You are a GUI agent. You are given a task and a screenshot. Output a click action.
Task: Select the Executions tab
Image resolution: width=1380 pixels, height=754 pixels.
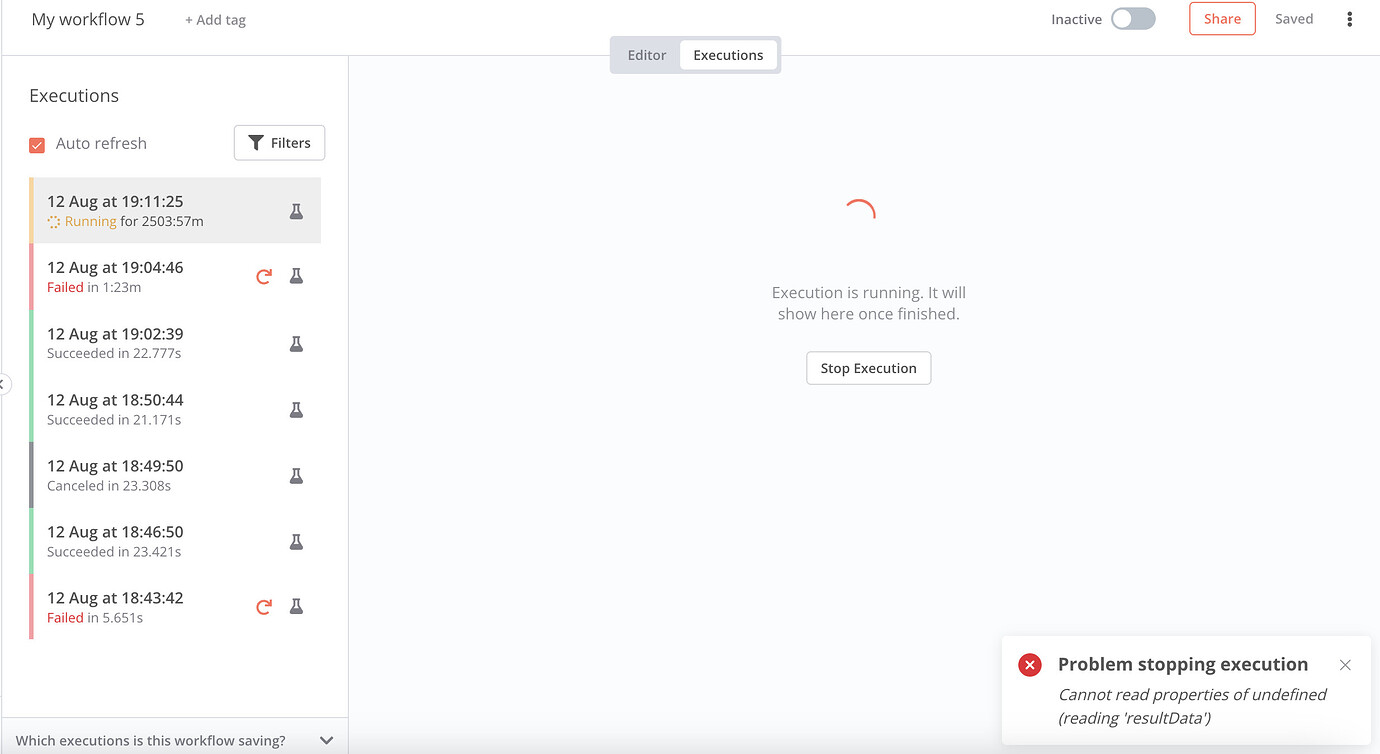point(729,55)
